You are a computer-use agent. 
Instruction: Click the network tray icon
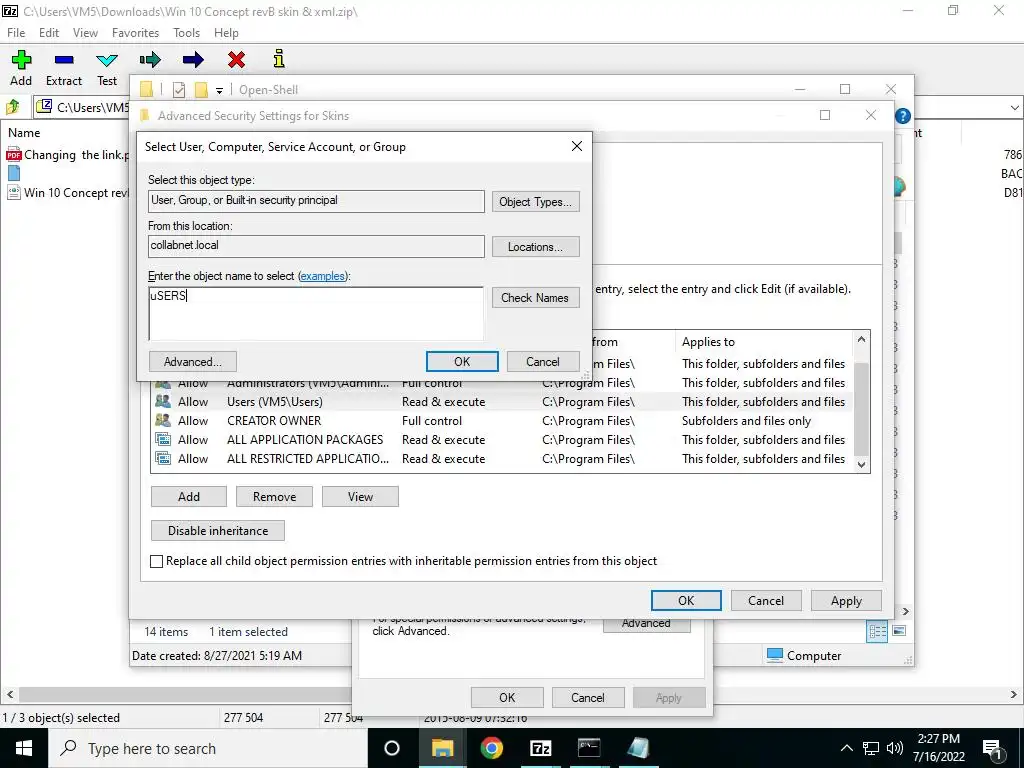click(x=871, y=748)
